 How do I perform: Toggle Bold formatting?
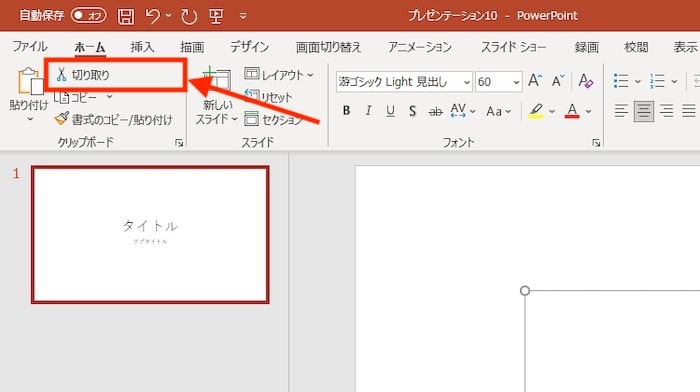pos(346,111)
